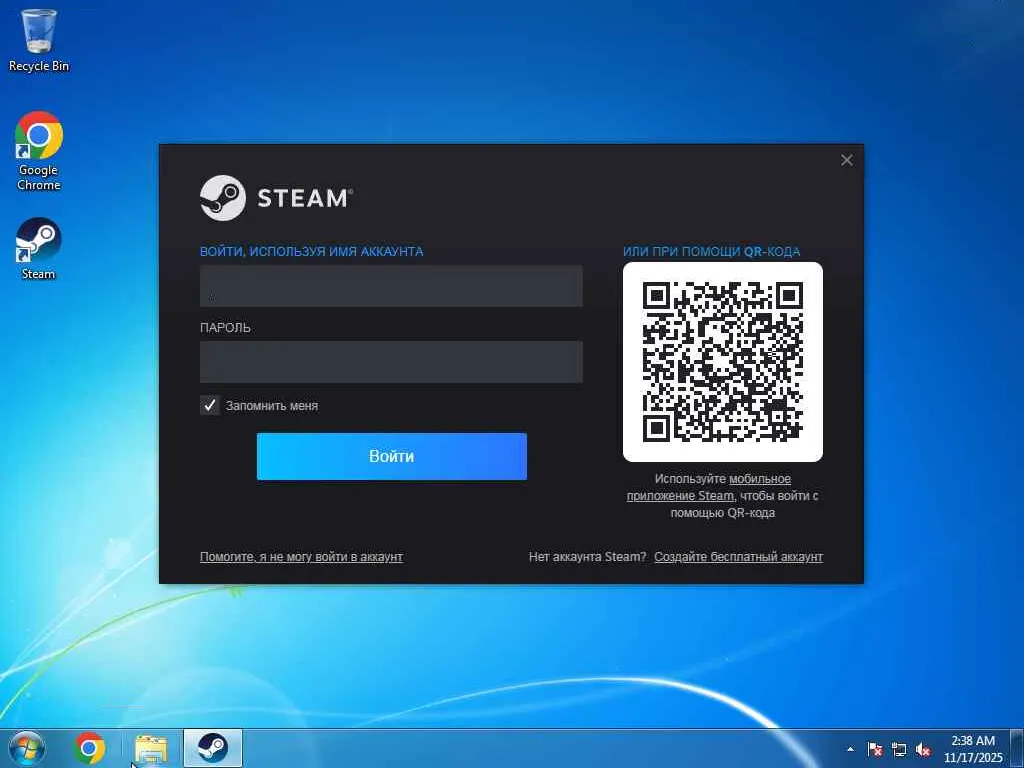Click the Нет аккаунта Steam? text
Screen dimensions: 1024x768
click(587, 557)
